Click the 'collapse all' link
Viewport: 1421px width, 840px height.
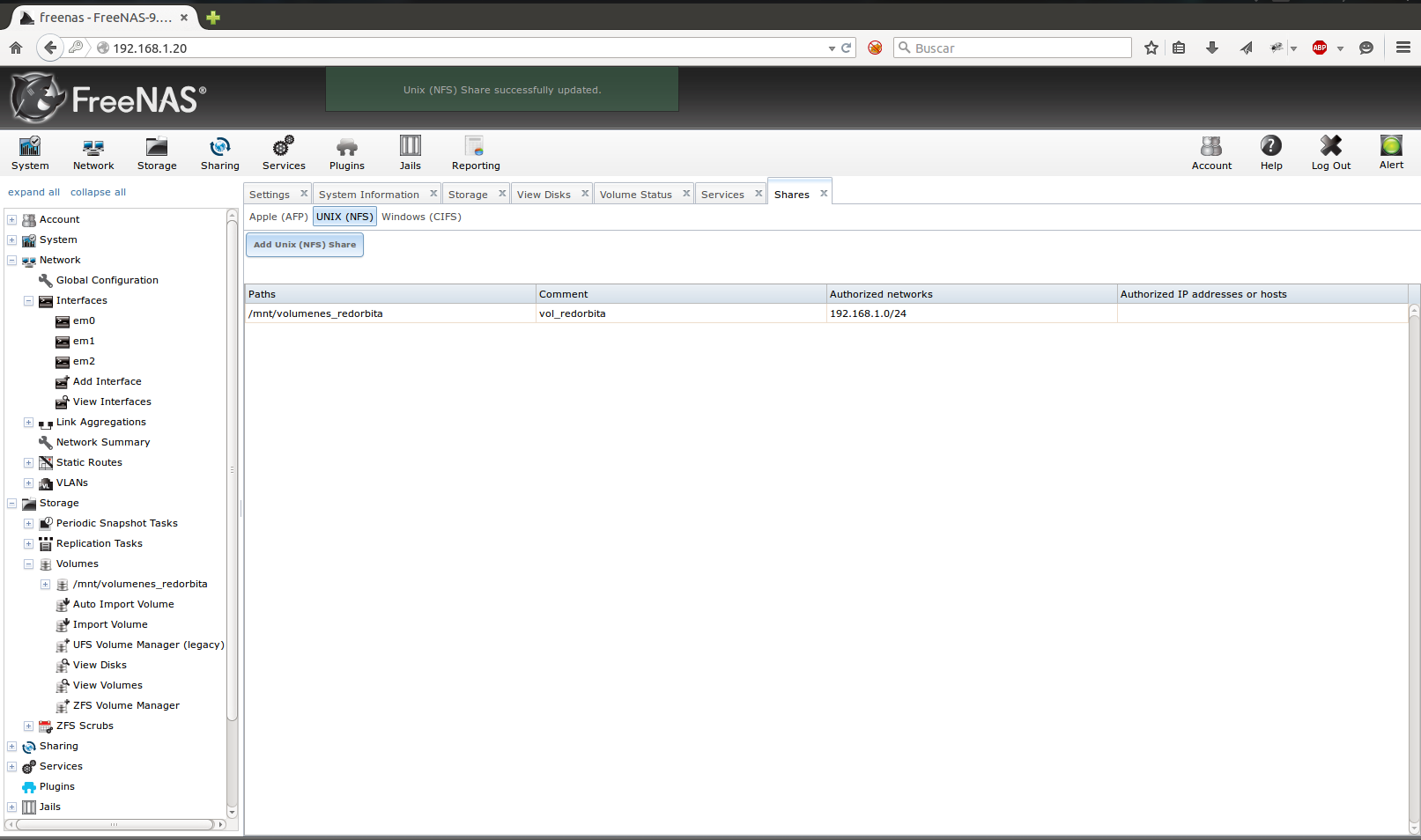pyautogui.click(x=98, y=192)
